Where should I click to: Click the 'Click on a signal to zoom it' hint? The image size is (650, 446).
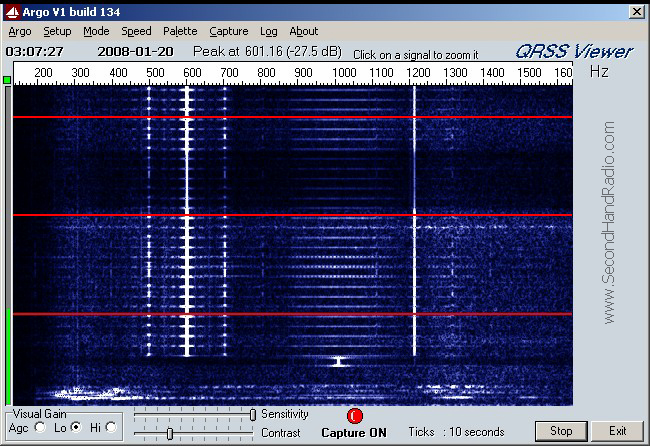[x=415, y=55]
